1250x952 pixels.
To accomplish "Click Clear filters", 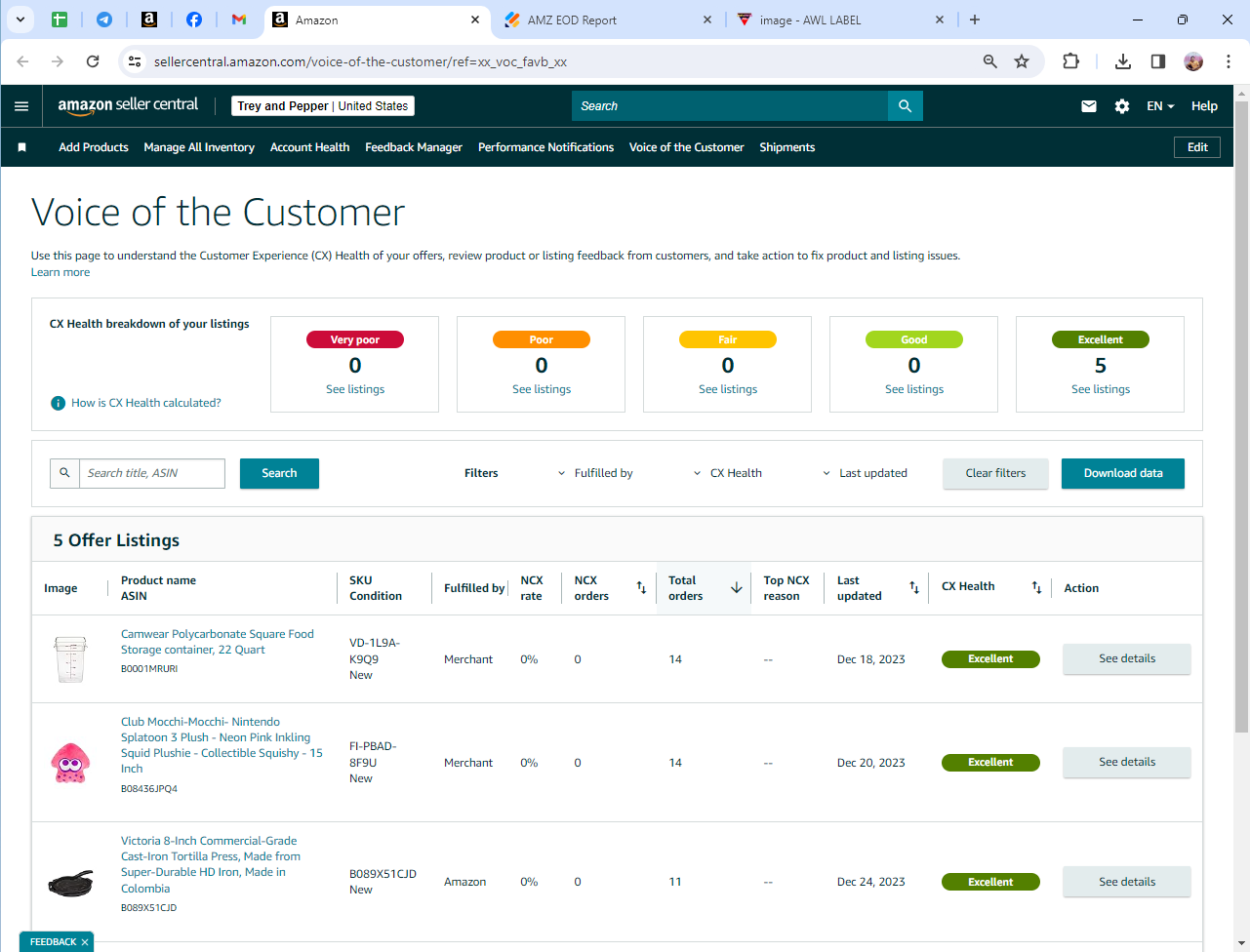I will 995,473.
